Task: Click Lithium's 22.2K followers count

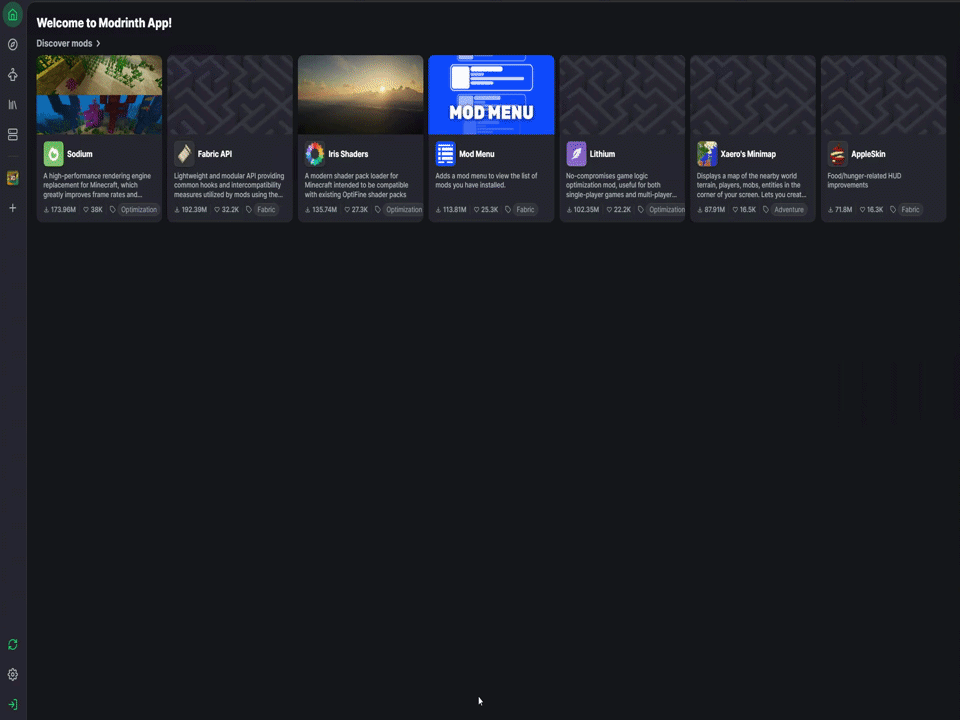Action: tap(618, 209)
